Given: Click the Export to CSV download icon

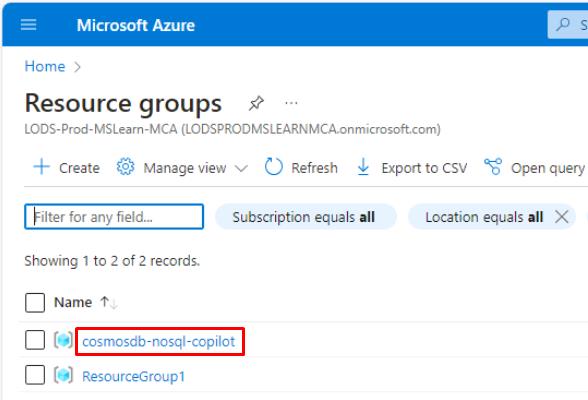Looking at the screenshot, I should point(363,167).
